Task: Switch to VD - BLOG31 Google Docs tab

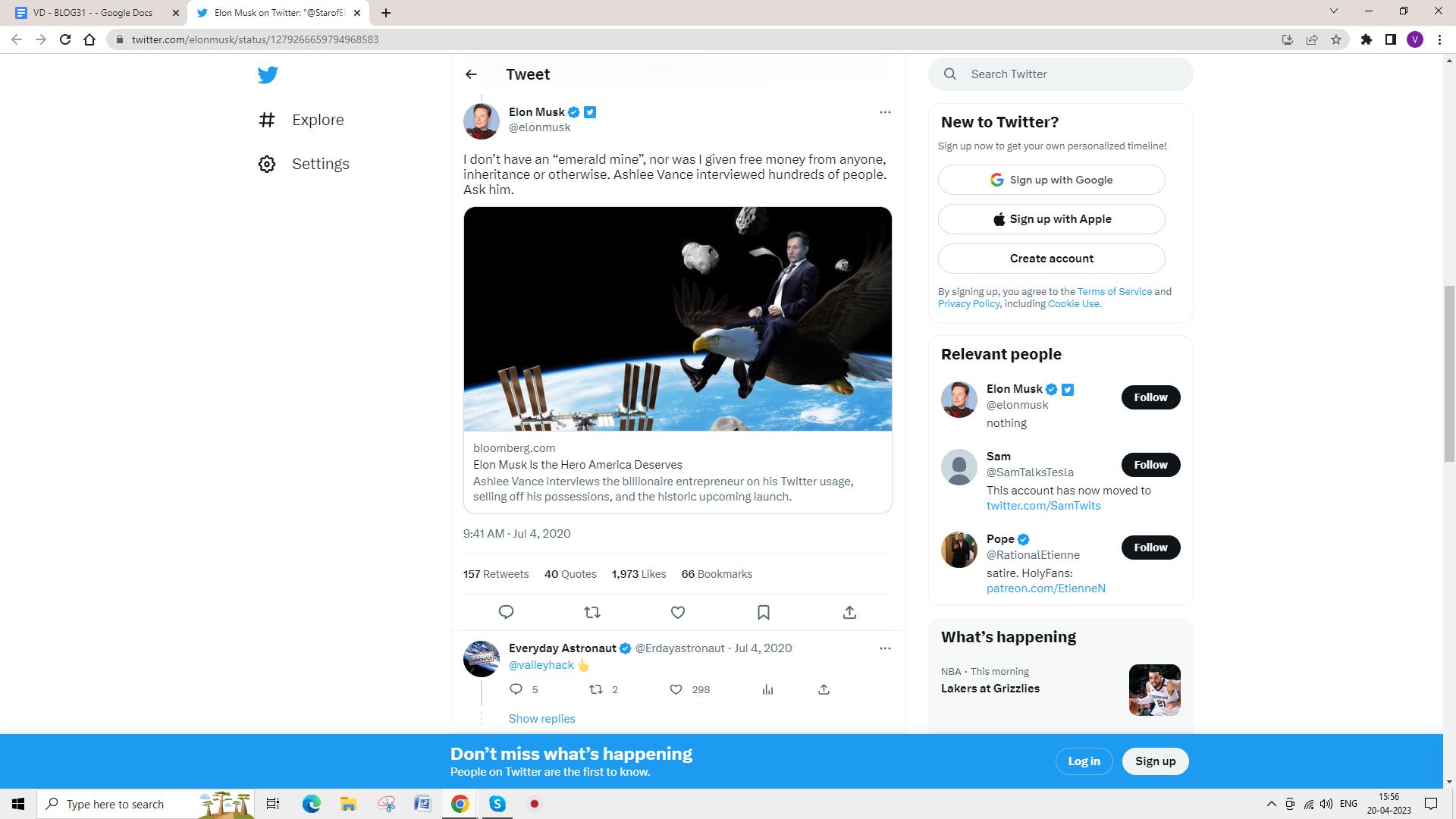Action: coord(93,13)
